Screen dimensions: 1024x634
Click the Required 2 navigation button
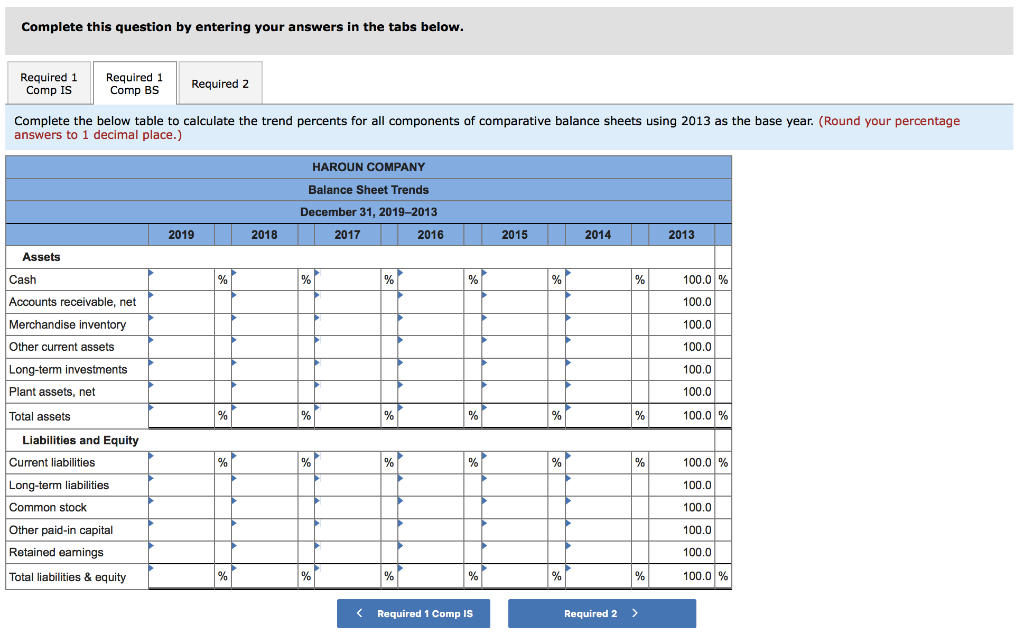point(601,613)
